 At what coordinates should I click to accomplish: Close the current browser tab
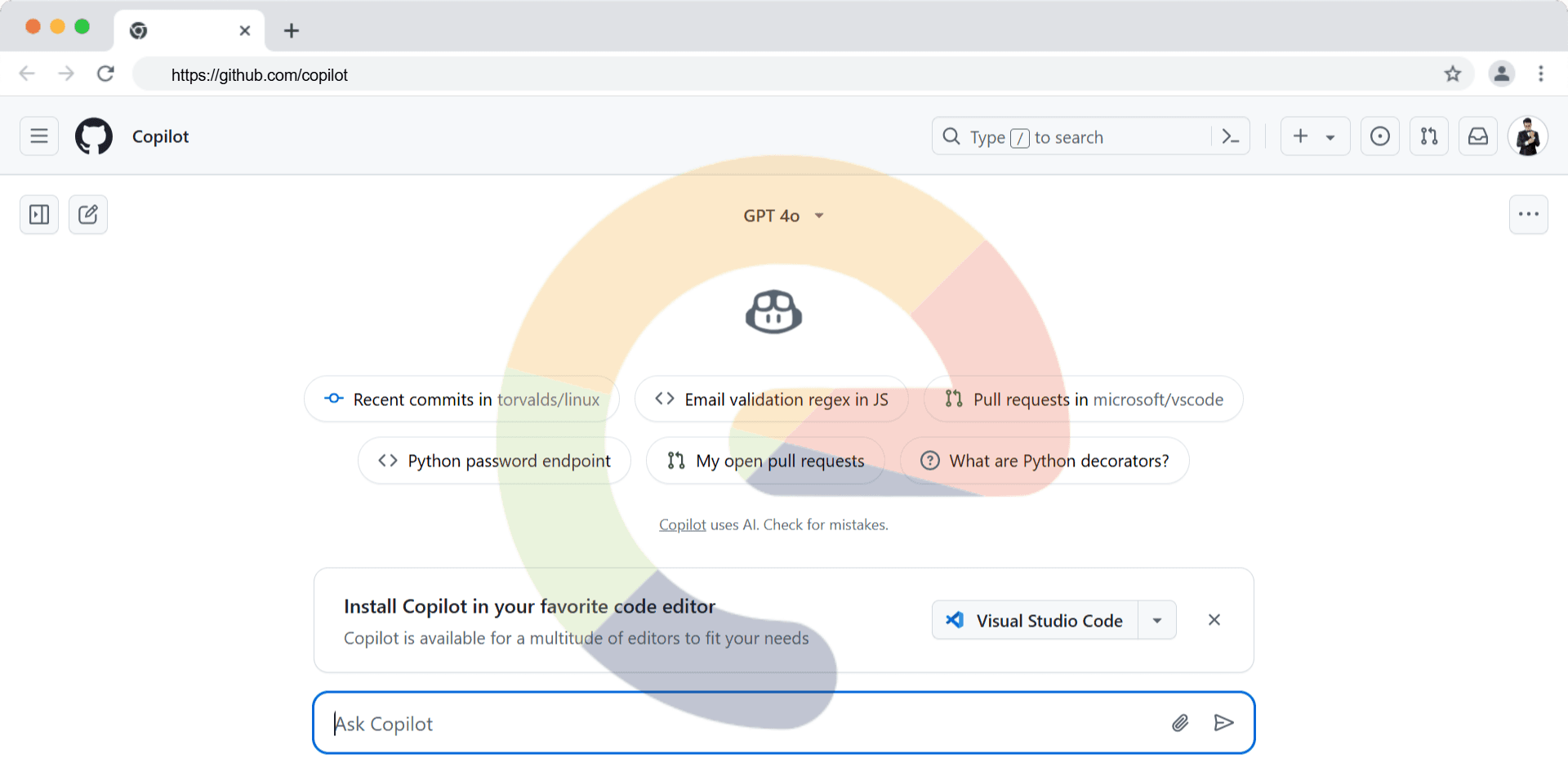(x=245, y=31)
